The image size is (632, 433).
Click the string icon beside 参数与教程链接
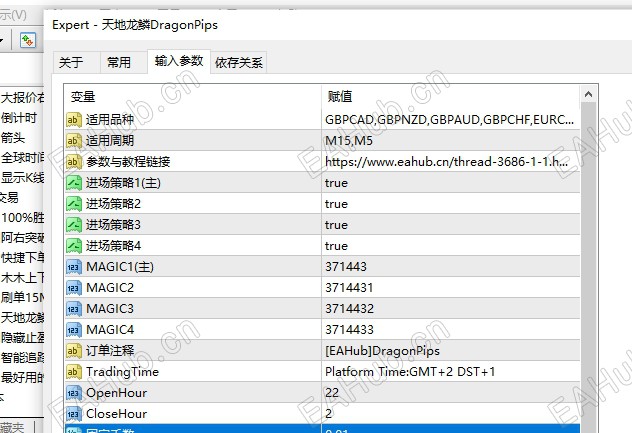tap(74, 162)
